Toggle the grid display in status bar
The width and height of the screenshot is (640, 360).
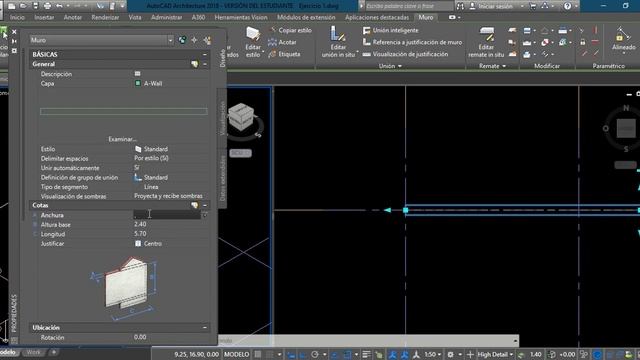[x=258, y=354]
